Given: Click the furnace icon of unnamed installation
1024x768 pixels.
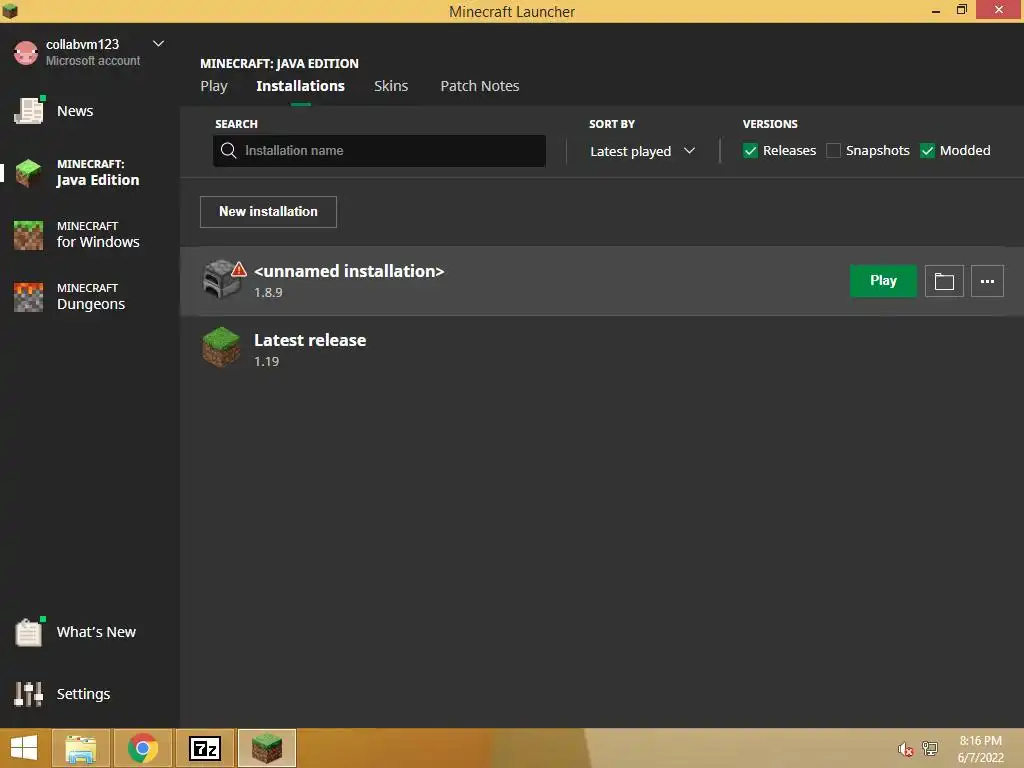Looking at the screenshot, I should (221, 279).
